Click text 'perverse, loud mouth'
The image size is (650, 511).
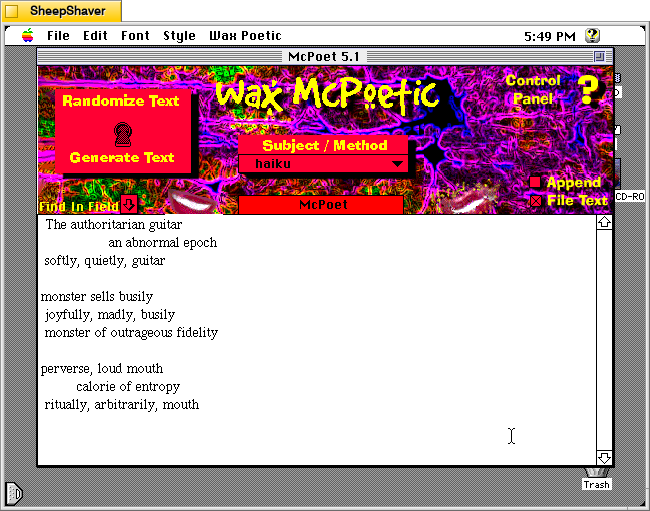[x=102, y=369]
